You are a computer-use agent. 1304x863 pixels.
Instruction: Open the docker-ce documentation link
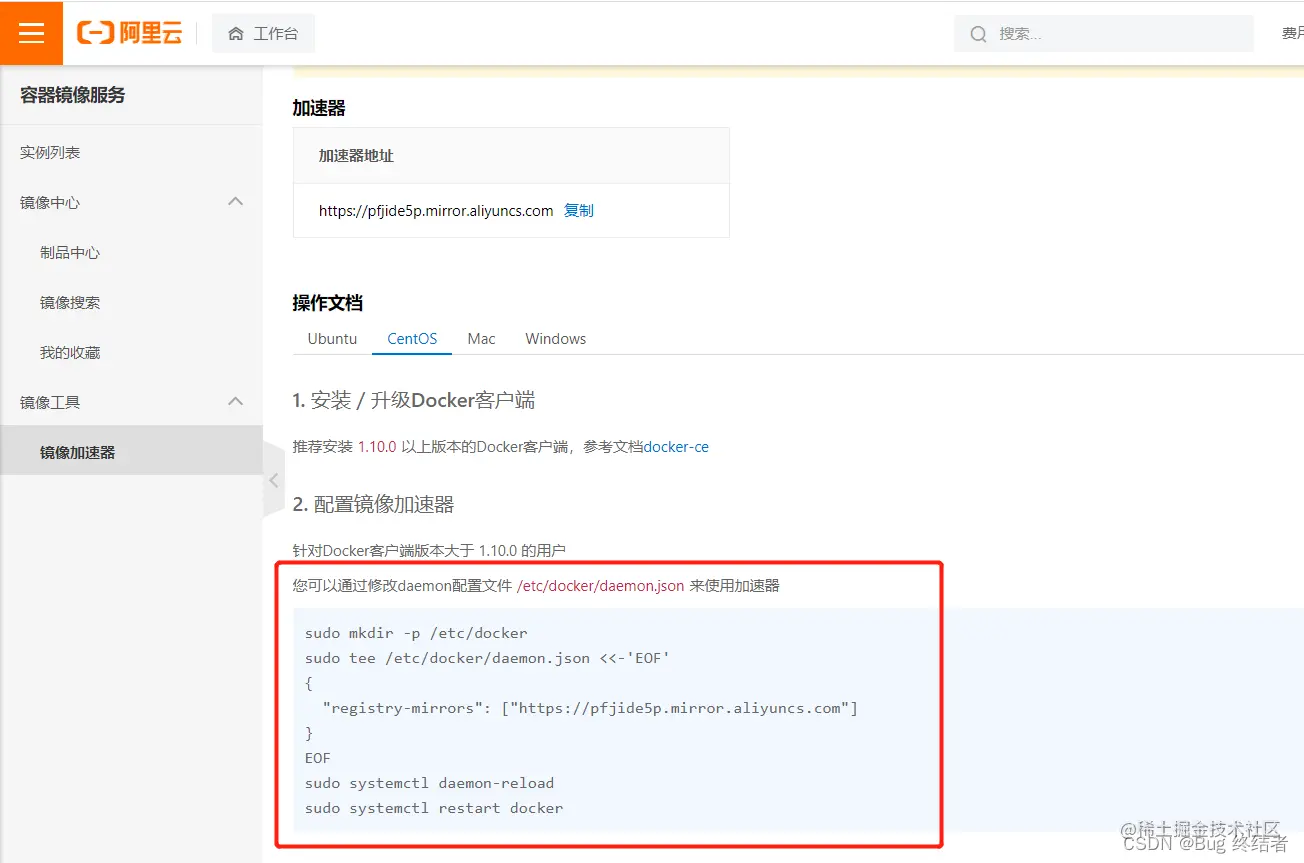[x=676, y=447]
